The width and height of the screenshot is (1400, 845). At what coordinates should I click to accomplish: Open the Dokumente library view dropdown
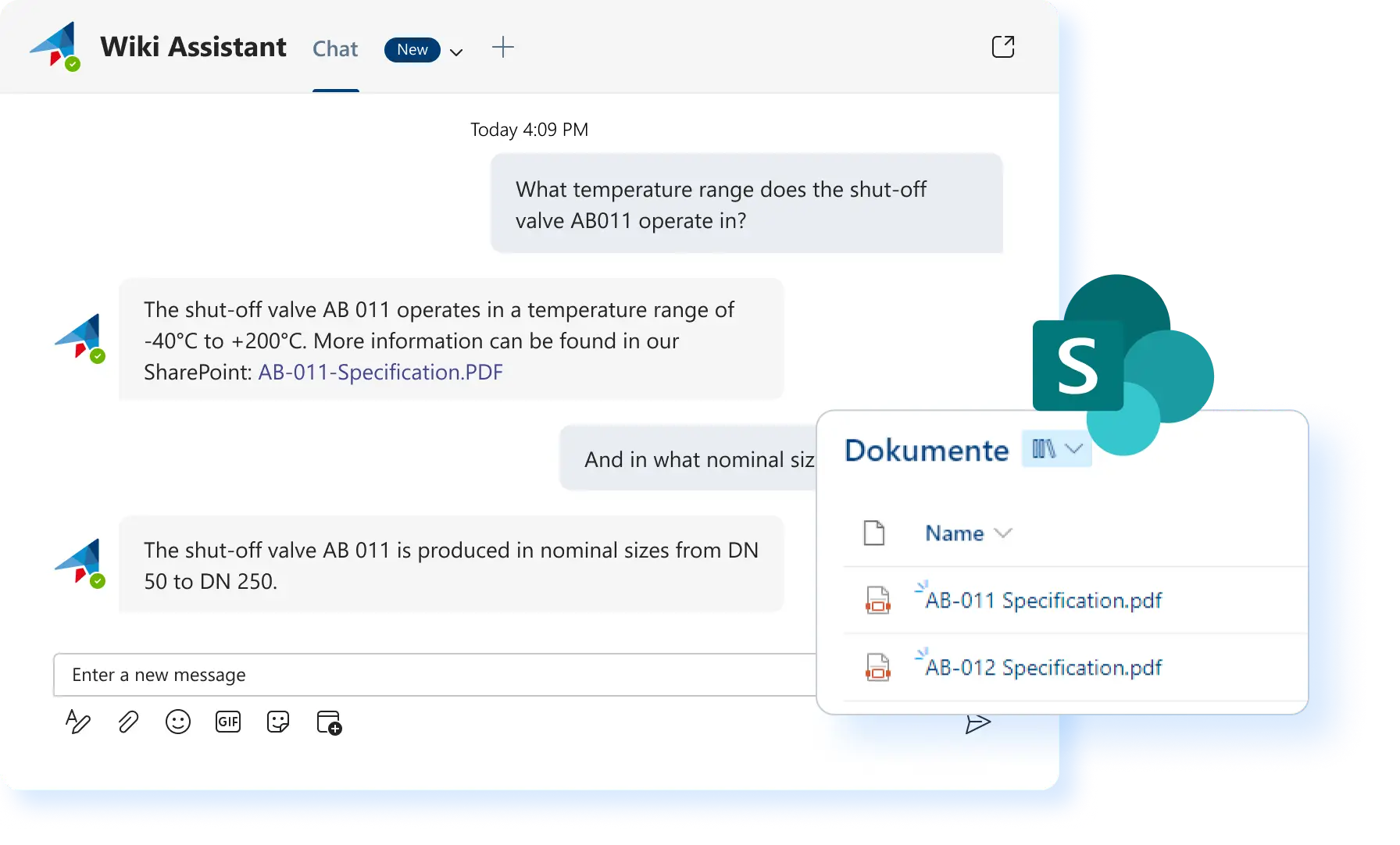pos(1056,449)
